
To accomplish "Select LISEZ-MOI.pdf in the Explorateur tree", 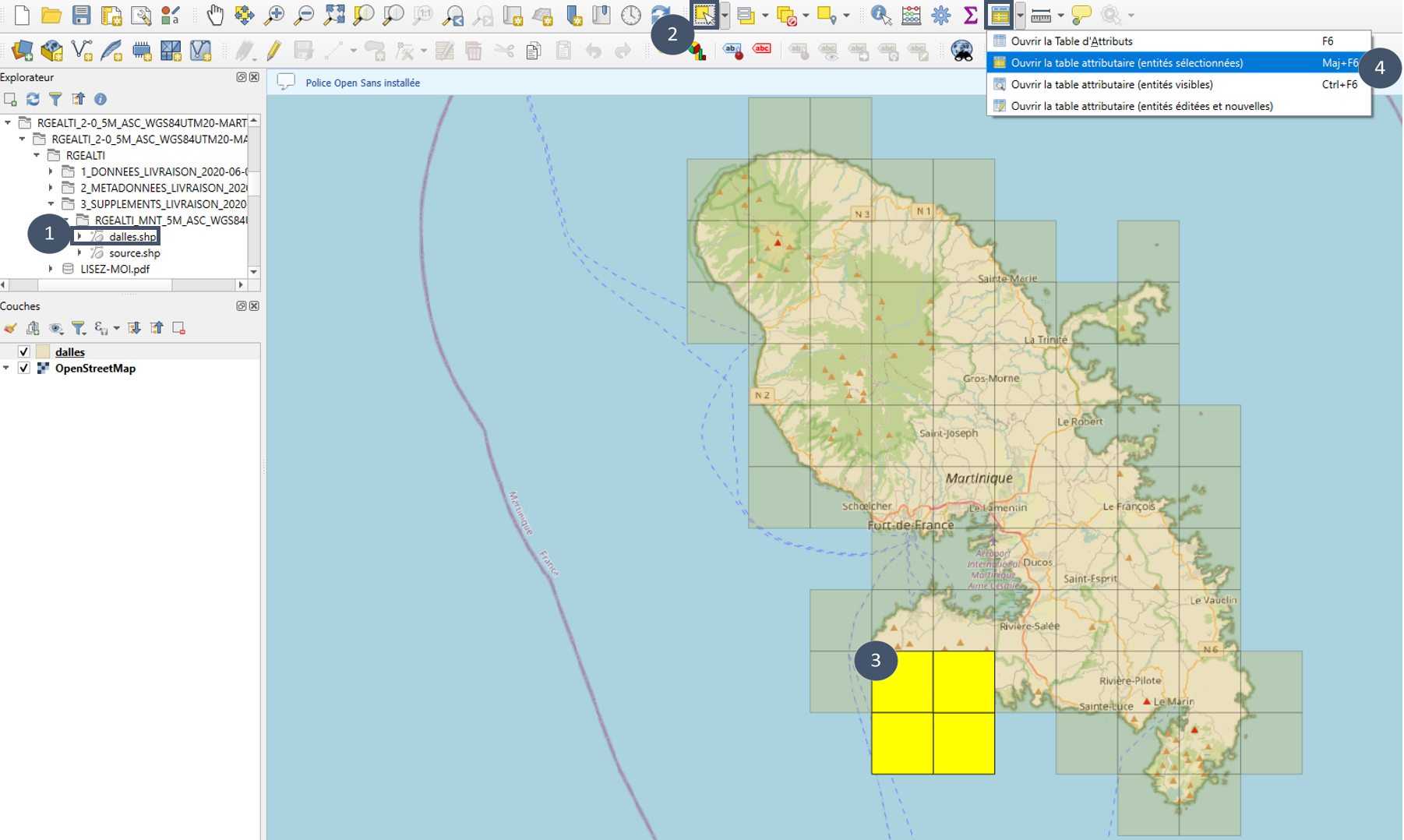I will 115,269.
